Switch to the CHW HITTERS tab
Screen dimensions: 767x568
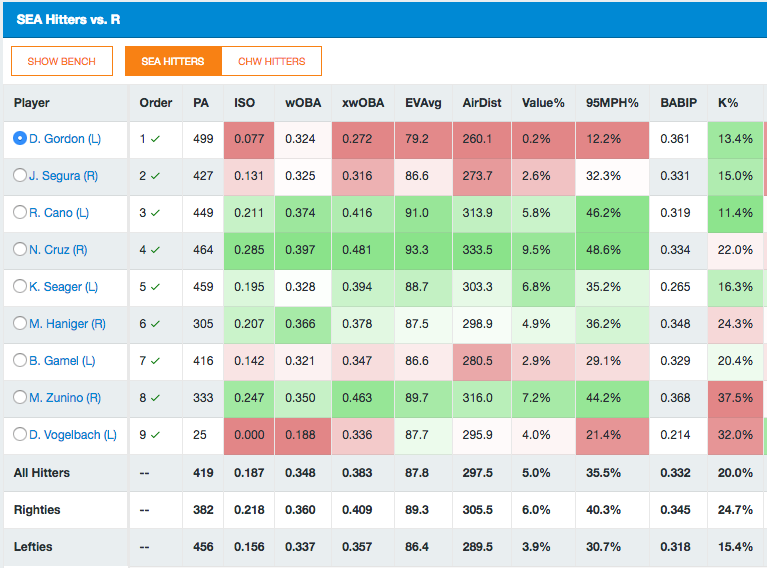[271, 61]
